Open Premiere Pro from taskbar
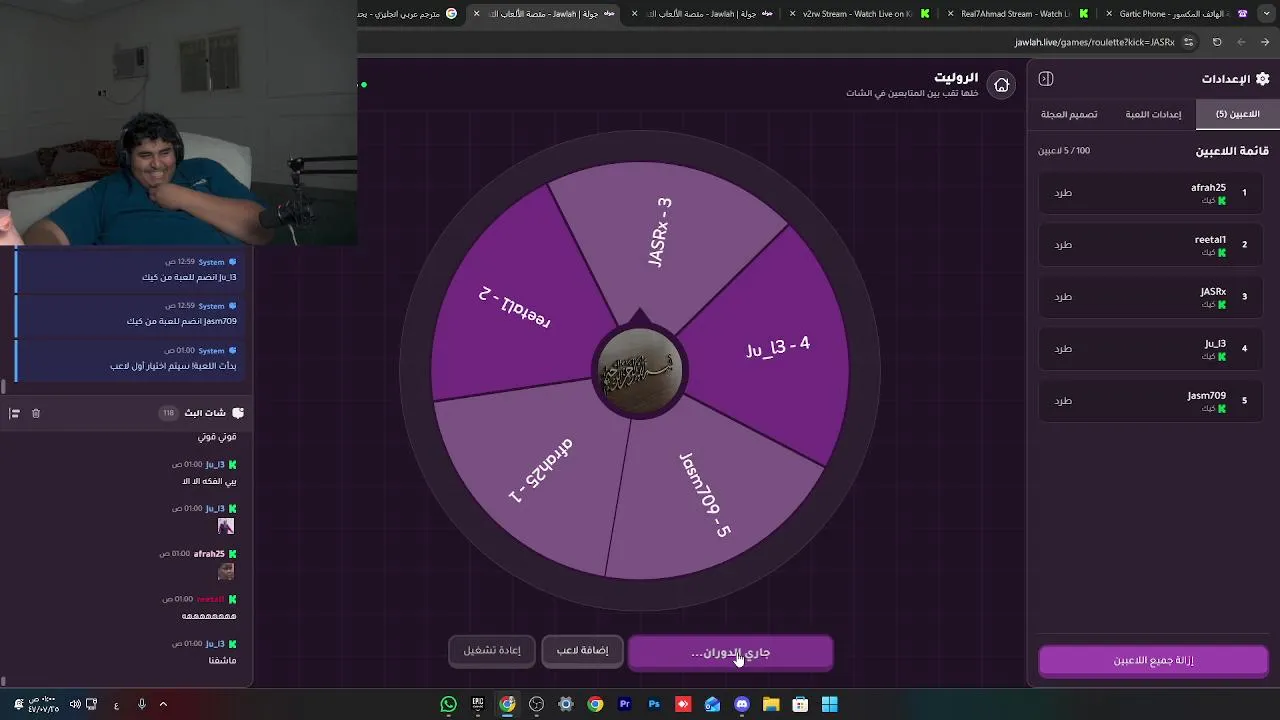Viewport: 1280px width, 720px height. [625, 704]
